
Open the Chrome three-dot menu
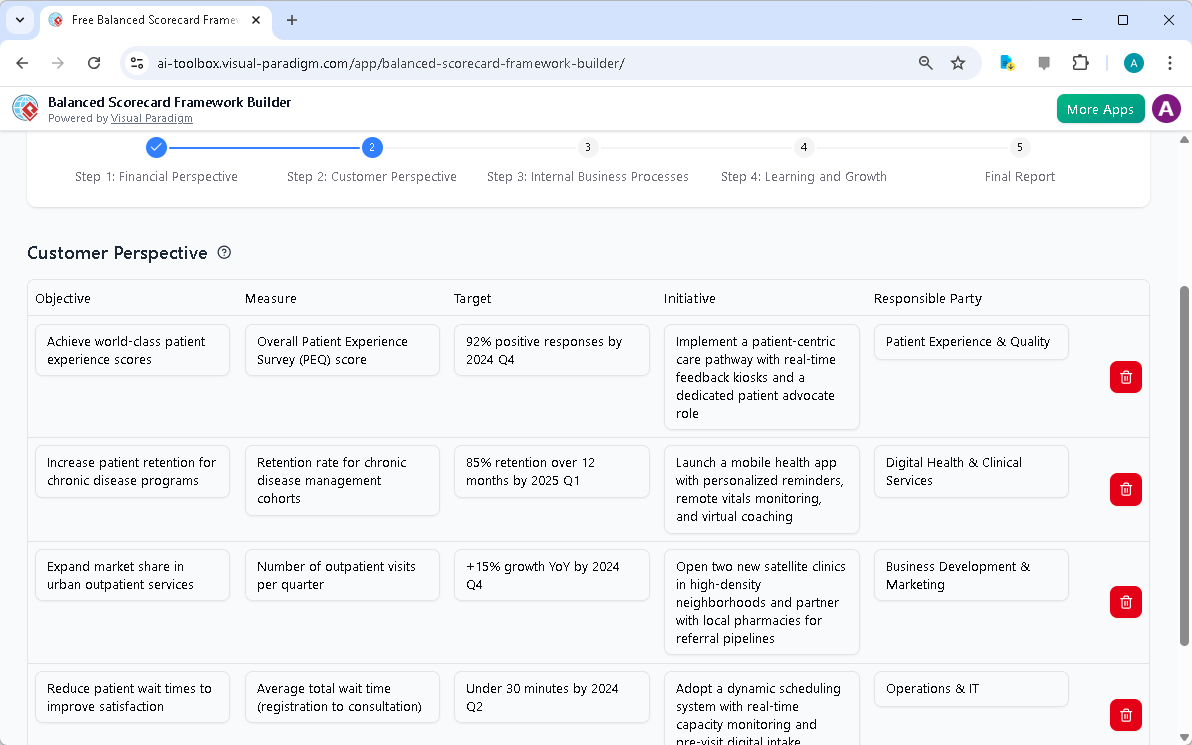[1170, 62]
